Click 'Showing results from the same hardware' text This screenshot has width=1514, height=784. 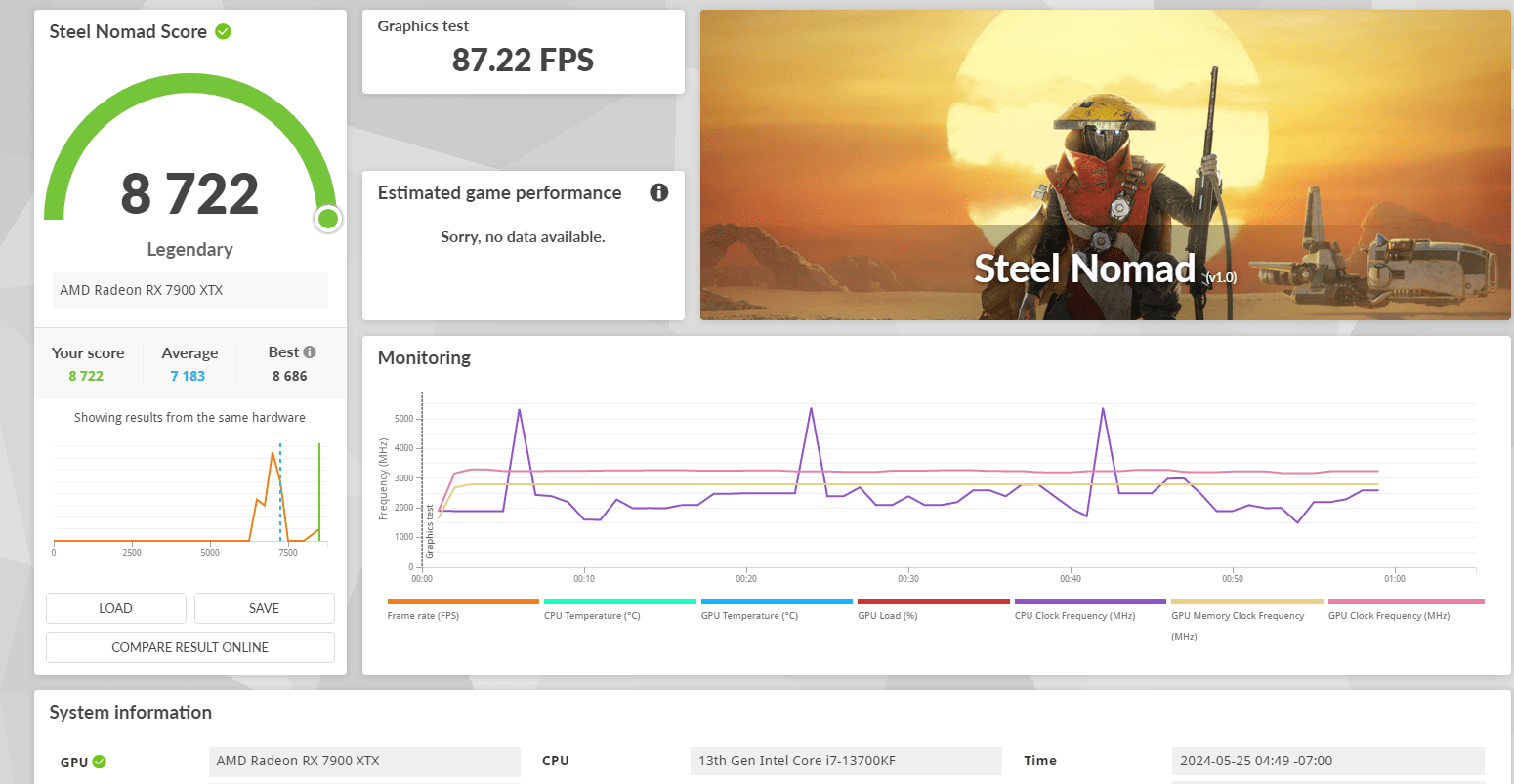(x=189, y=417)
